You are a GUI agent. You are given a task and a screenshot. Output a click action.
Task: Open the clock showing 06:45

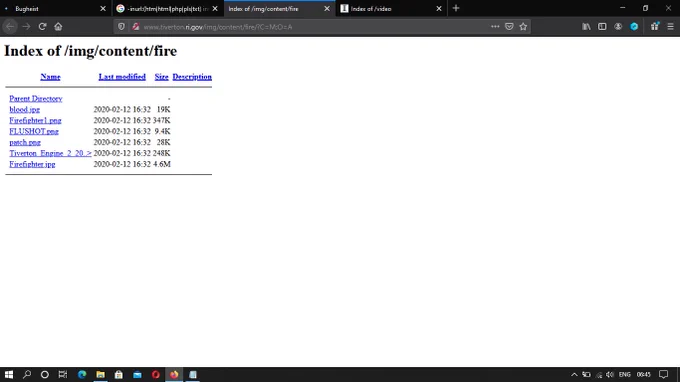pos(644,375)
